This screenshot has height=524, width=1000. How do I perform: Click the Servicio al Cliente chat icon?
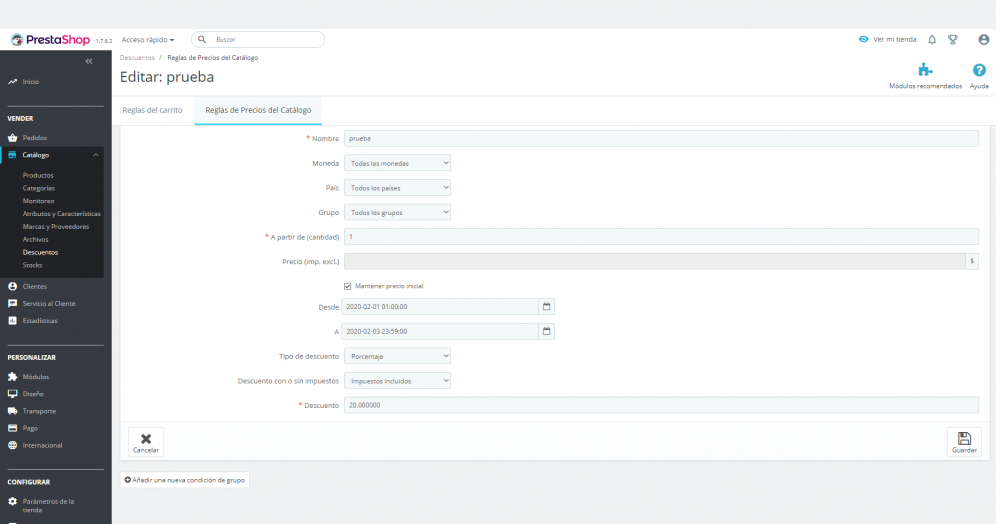[x=12, y=303]
